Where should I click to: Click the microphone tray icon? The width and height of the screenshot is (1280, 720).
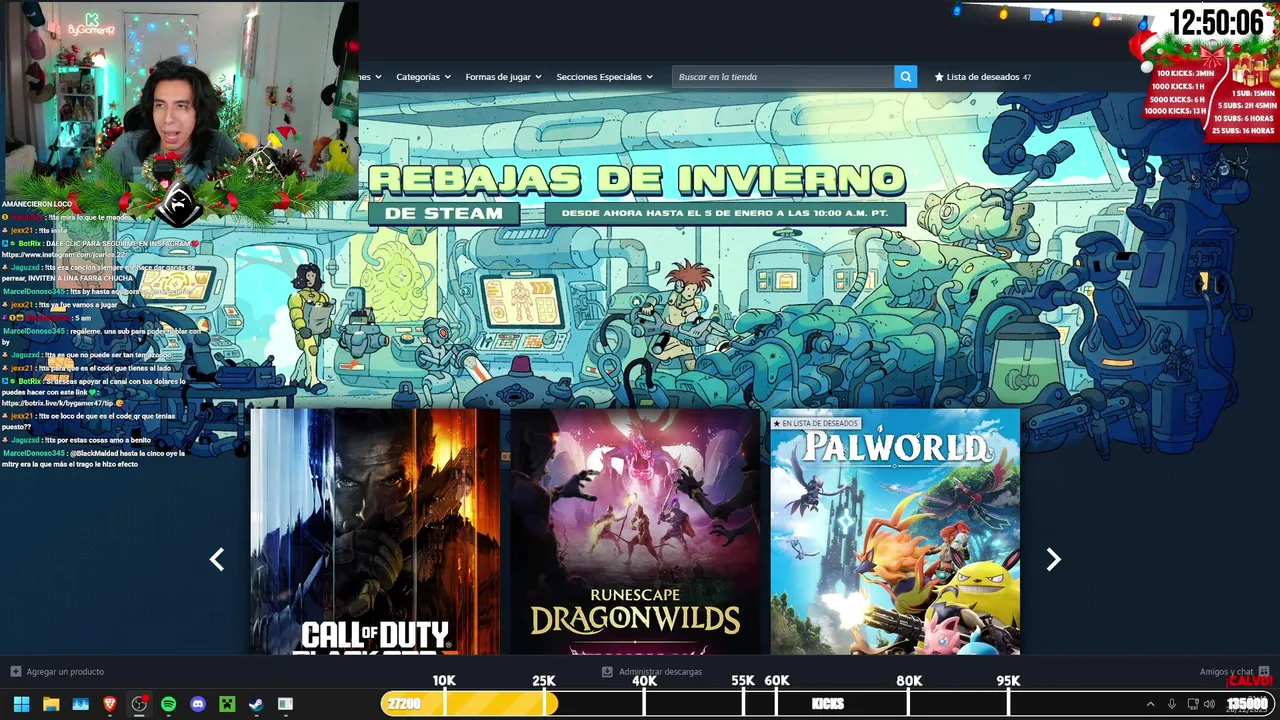point(1172,704)
